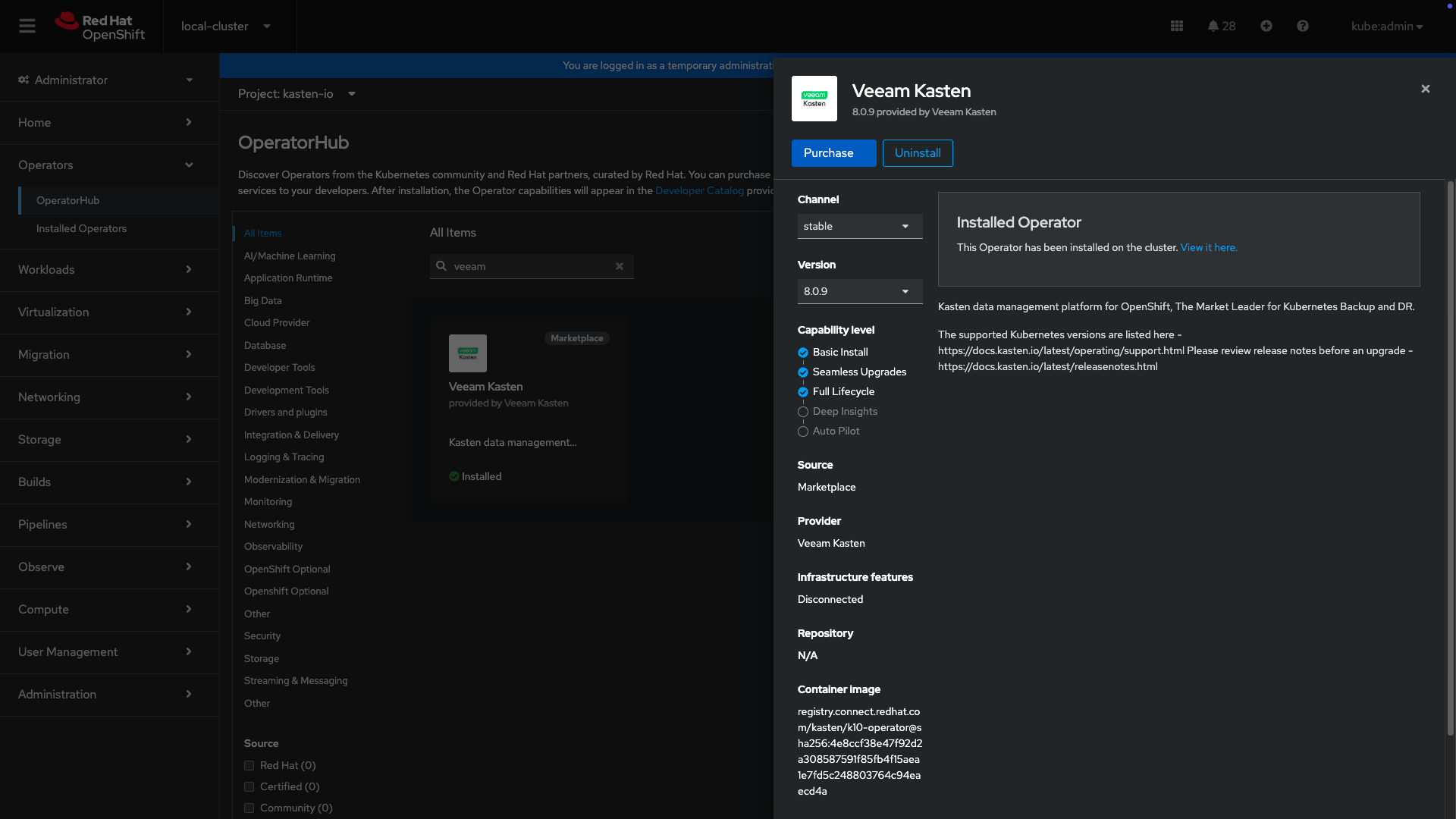Check the Red Hat source filter
The image size is (1456, 819).
click(x=249, y=766)
